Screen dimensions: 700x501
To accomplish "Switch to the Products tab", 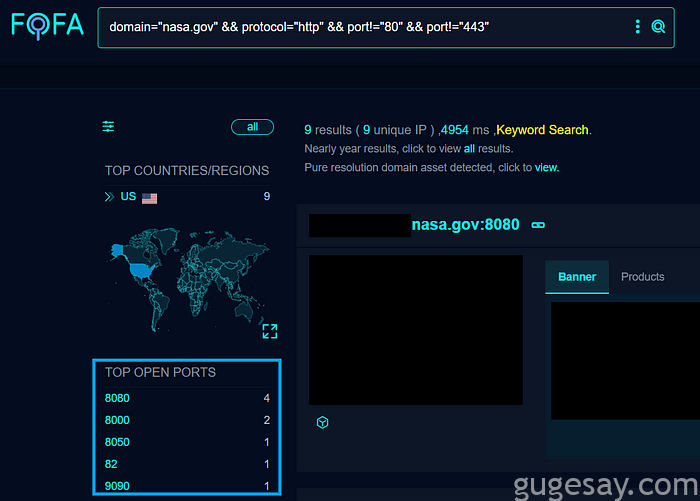I will (x=642, y=277).
